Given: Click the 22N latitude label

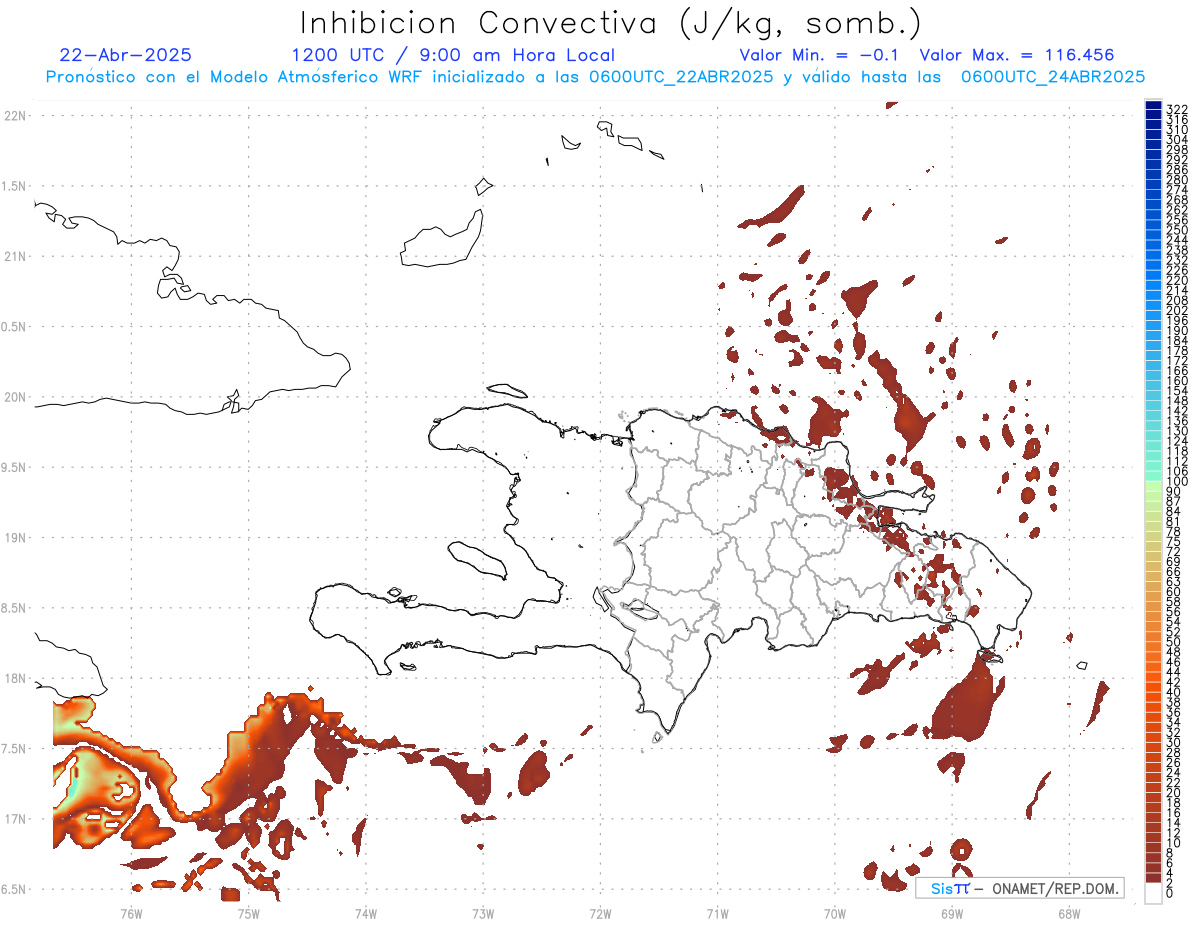Looking at the screenshot, I should click(x=15, y=115).
